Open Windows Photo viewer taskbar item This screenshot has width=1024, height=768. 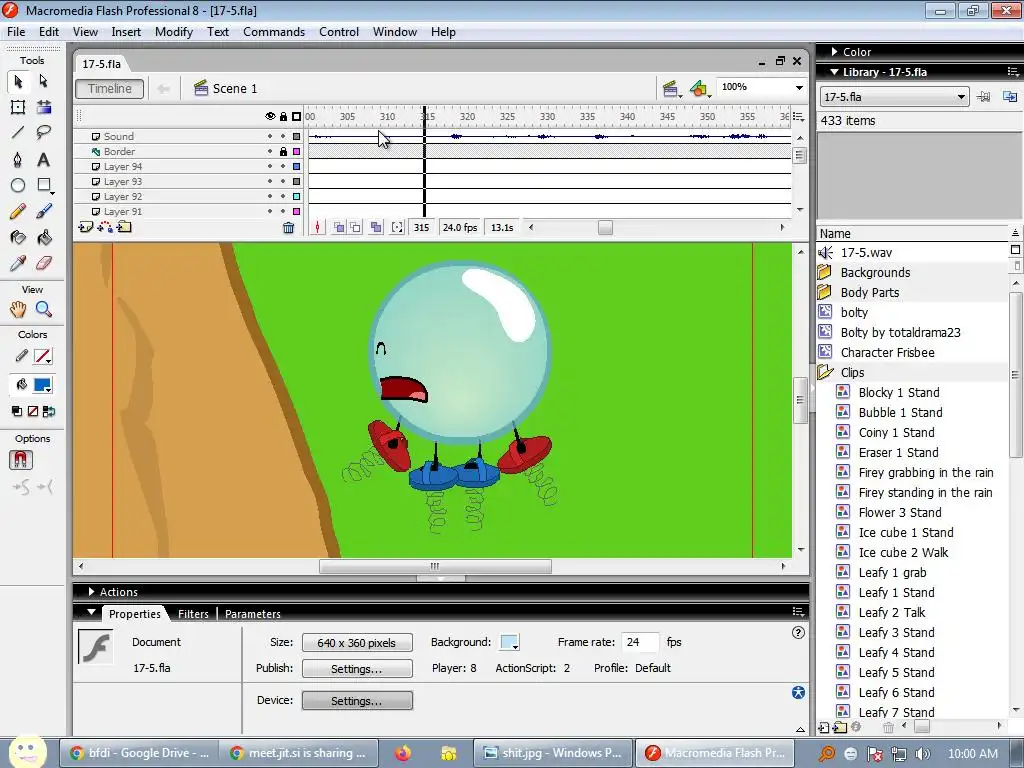click(552, 753)
